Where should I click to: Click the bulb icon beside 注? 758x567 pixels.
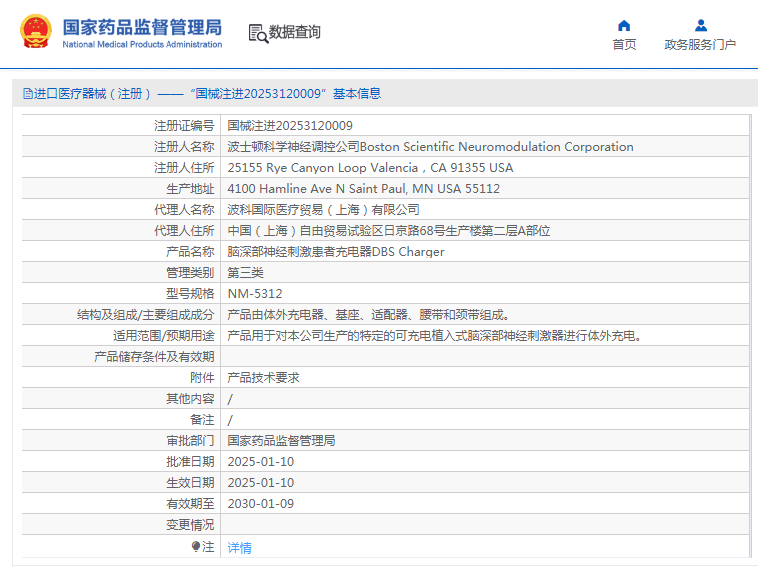coord(195,546)
